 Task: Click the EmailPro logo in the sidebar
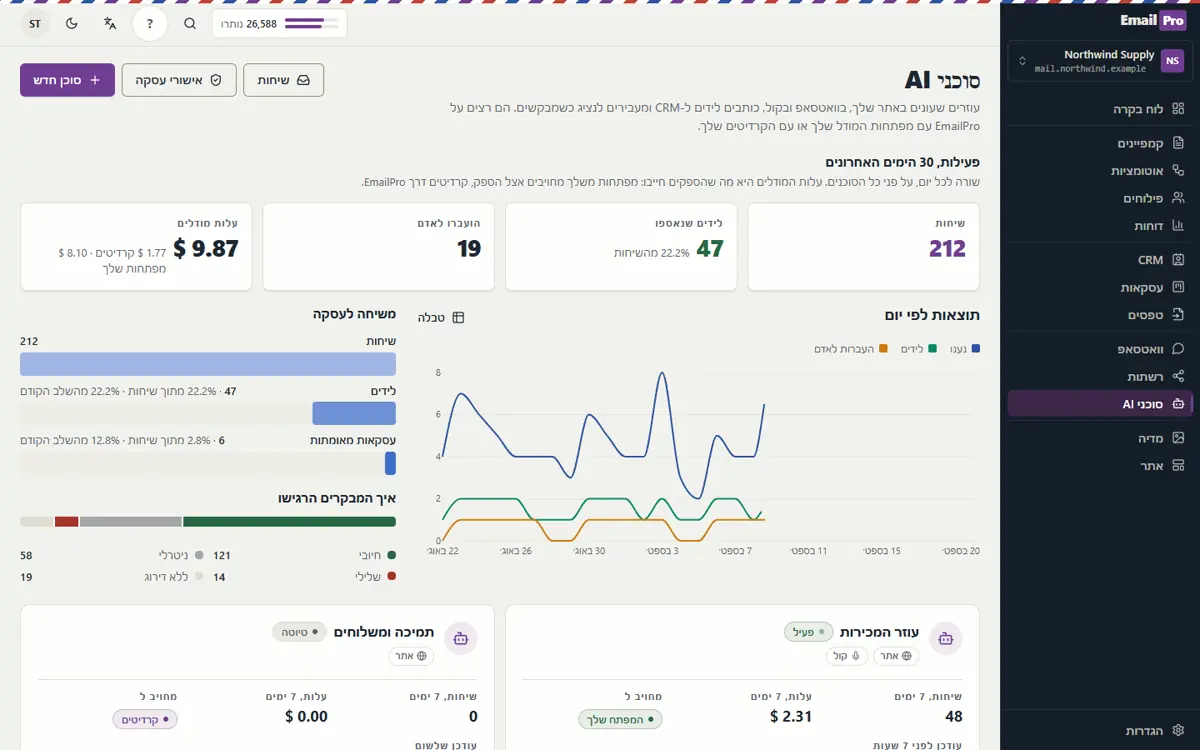(x=1152, y=20)
